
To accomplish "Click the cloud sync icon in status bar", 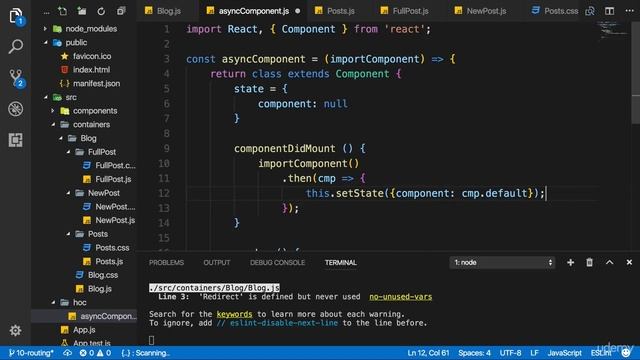I will coord(67,353).
